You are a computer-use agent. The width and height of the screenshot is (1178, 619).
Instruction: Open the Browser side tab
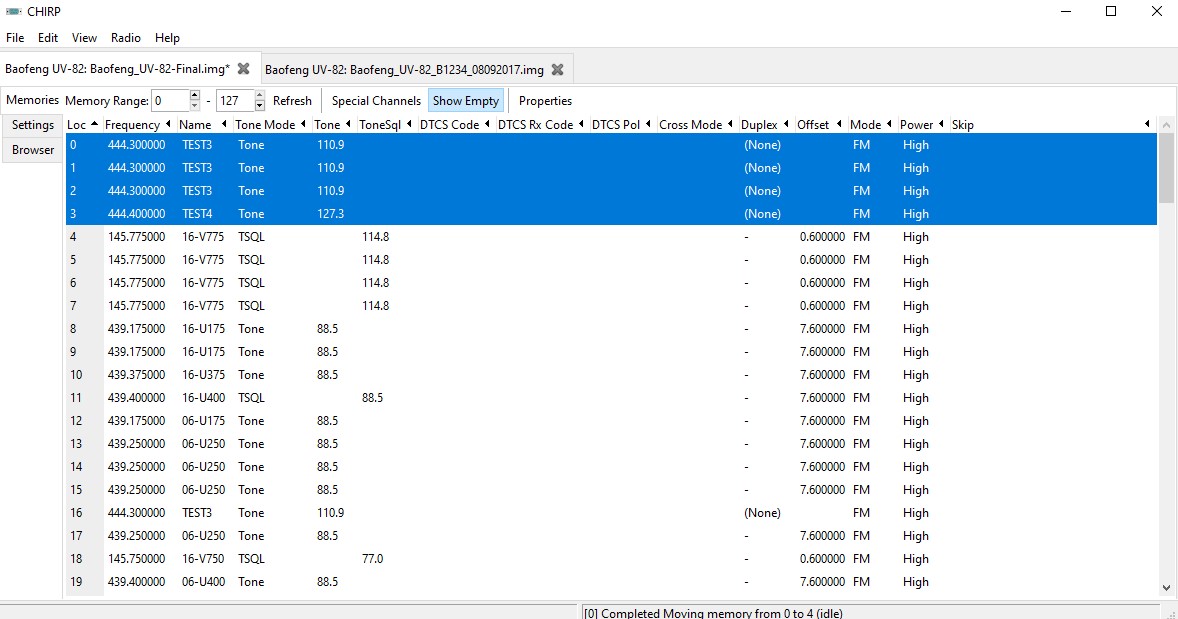tap(33, 149)
